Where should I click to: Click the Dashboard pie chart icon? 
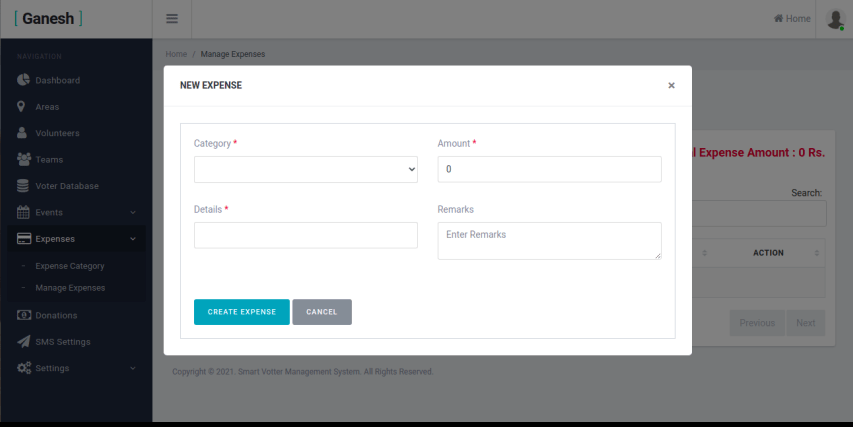[x=23, y=80]
